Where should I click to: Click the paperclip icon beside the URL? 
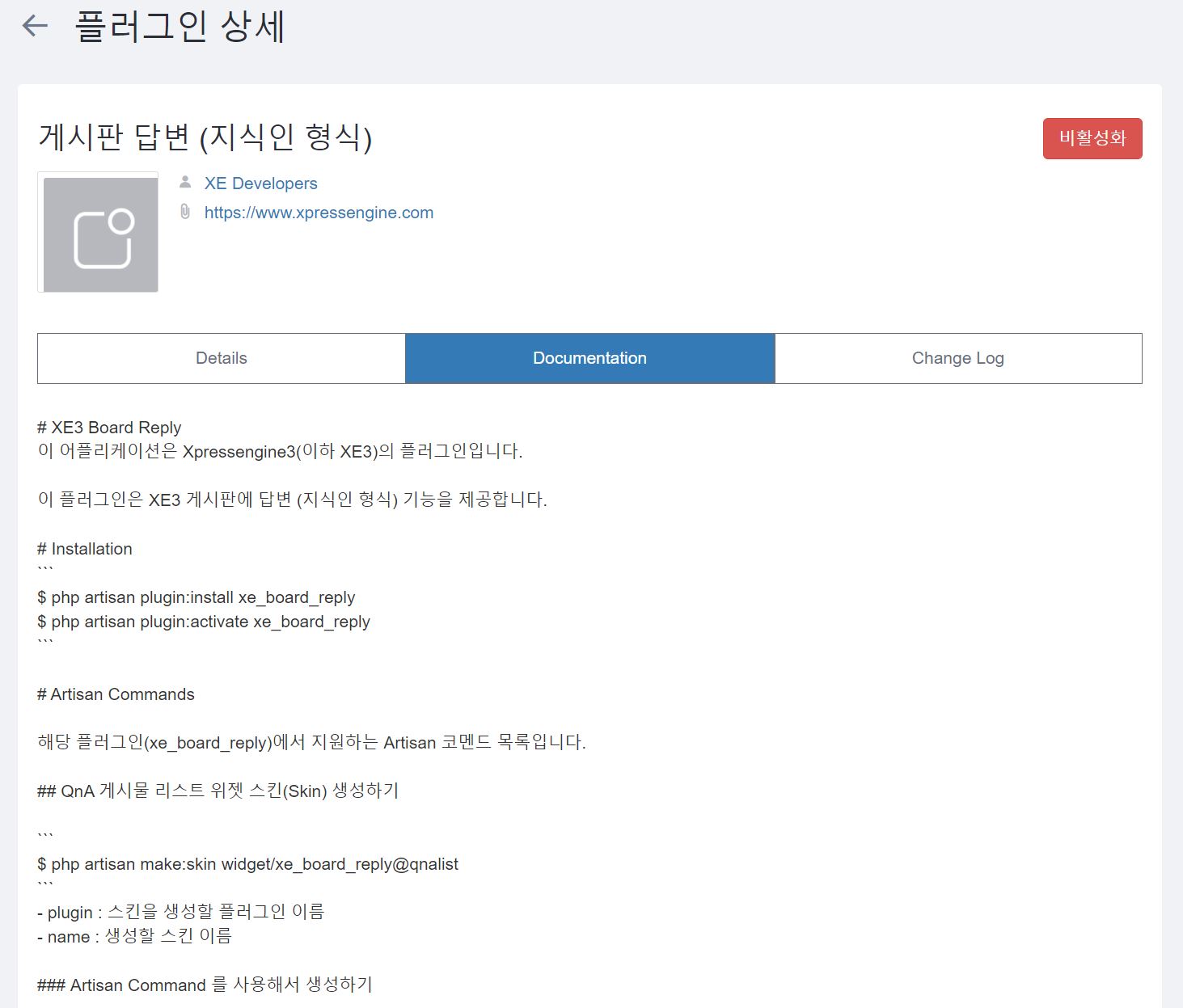[185, 212]
